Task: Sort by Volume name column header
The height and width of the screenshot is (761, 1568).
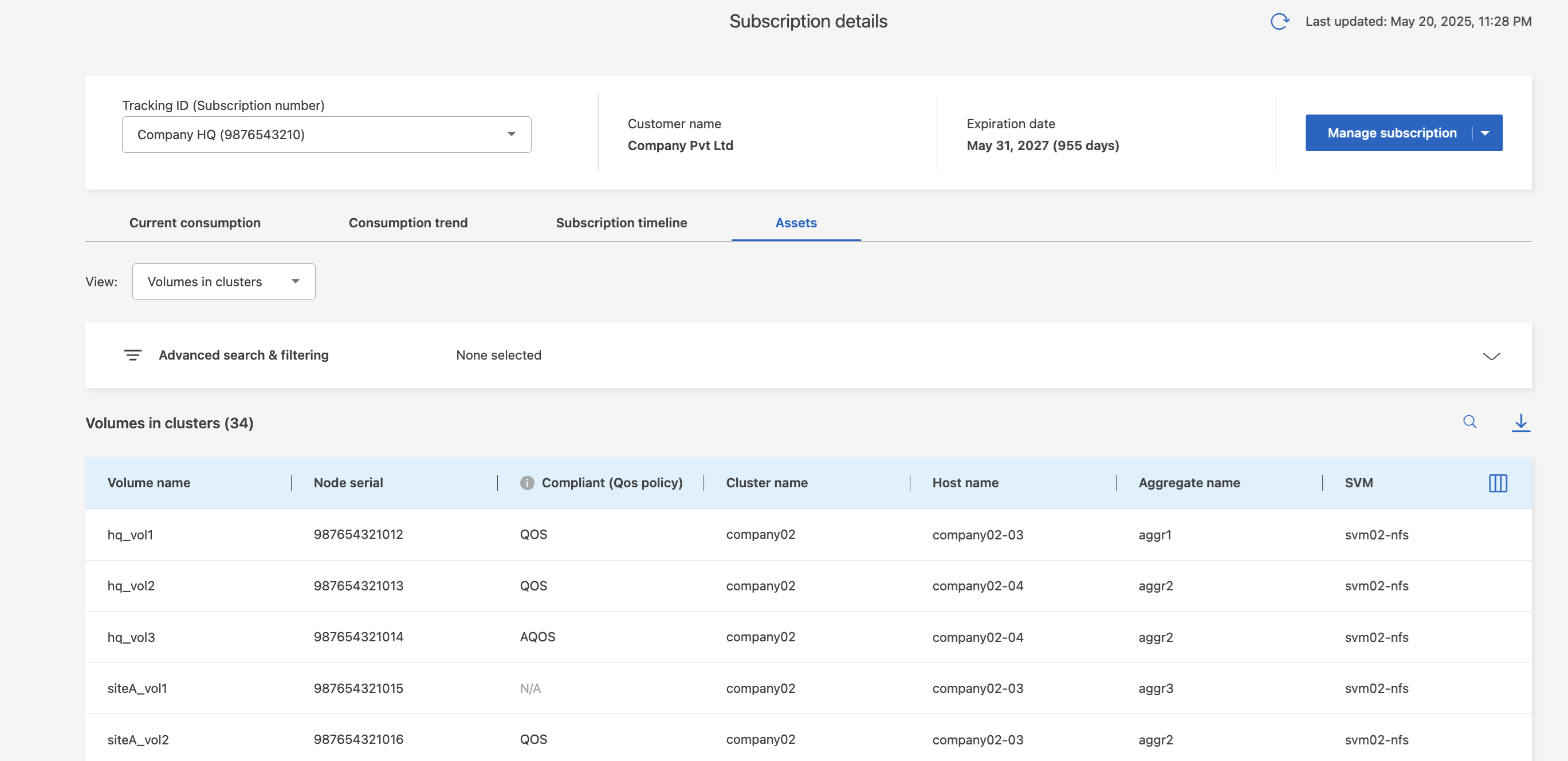Action: [149, 483]
